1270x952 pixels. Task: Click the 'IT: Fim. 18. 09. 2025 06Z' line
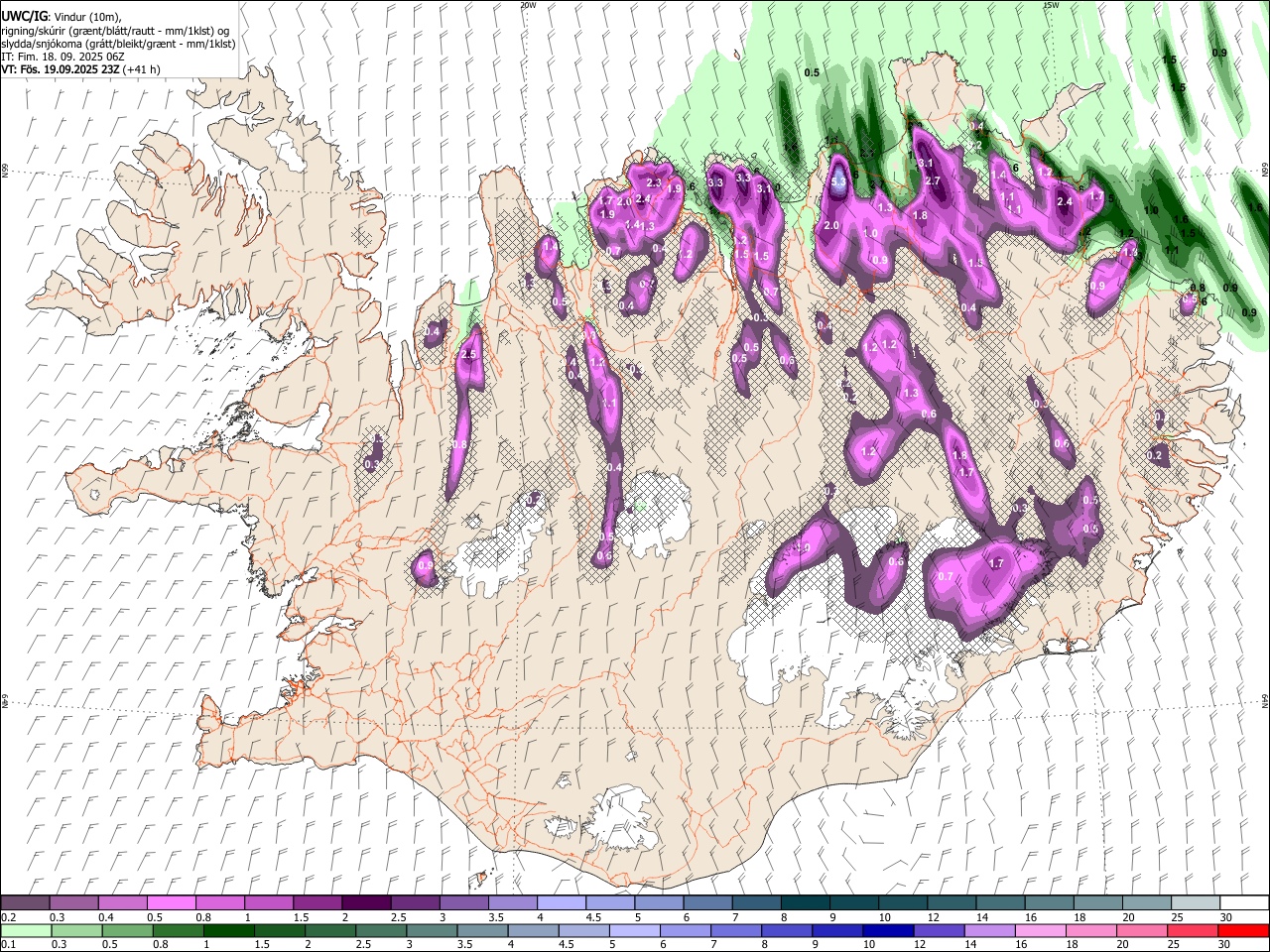click(63, 57)
